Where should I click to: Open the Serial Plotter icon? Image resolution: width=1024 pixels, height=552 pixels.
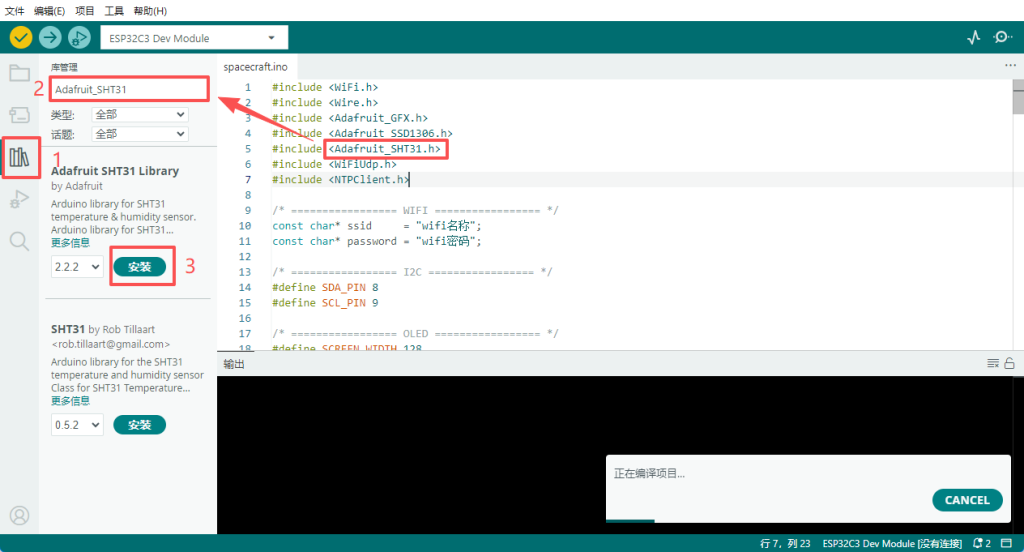(974, 37)
